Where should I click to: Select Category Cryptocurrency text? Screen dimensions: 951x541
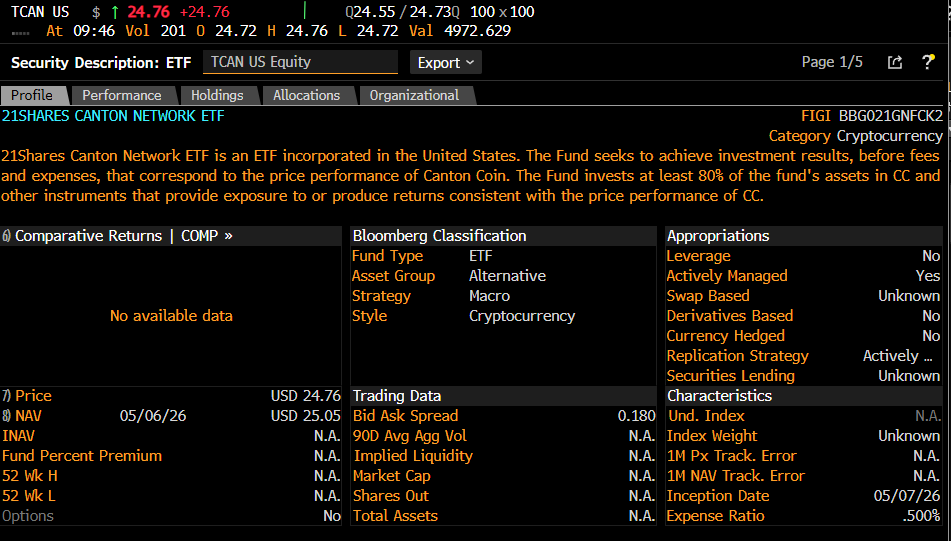856,136
